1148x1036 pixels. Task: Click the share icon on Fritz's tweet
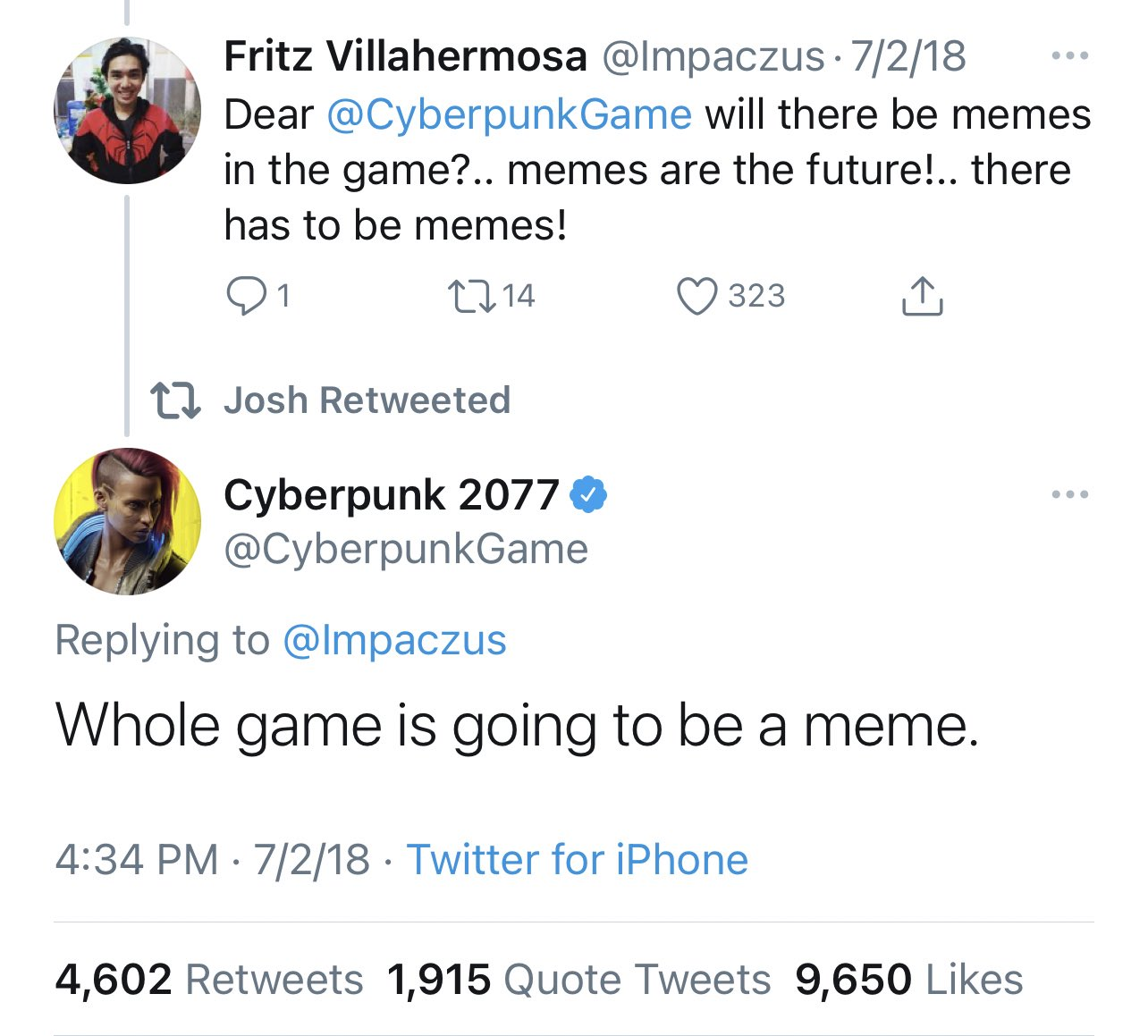(922, 297)
